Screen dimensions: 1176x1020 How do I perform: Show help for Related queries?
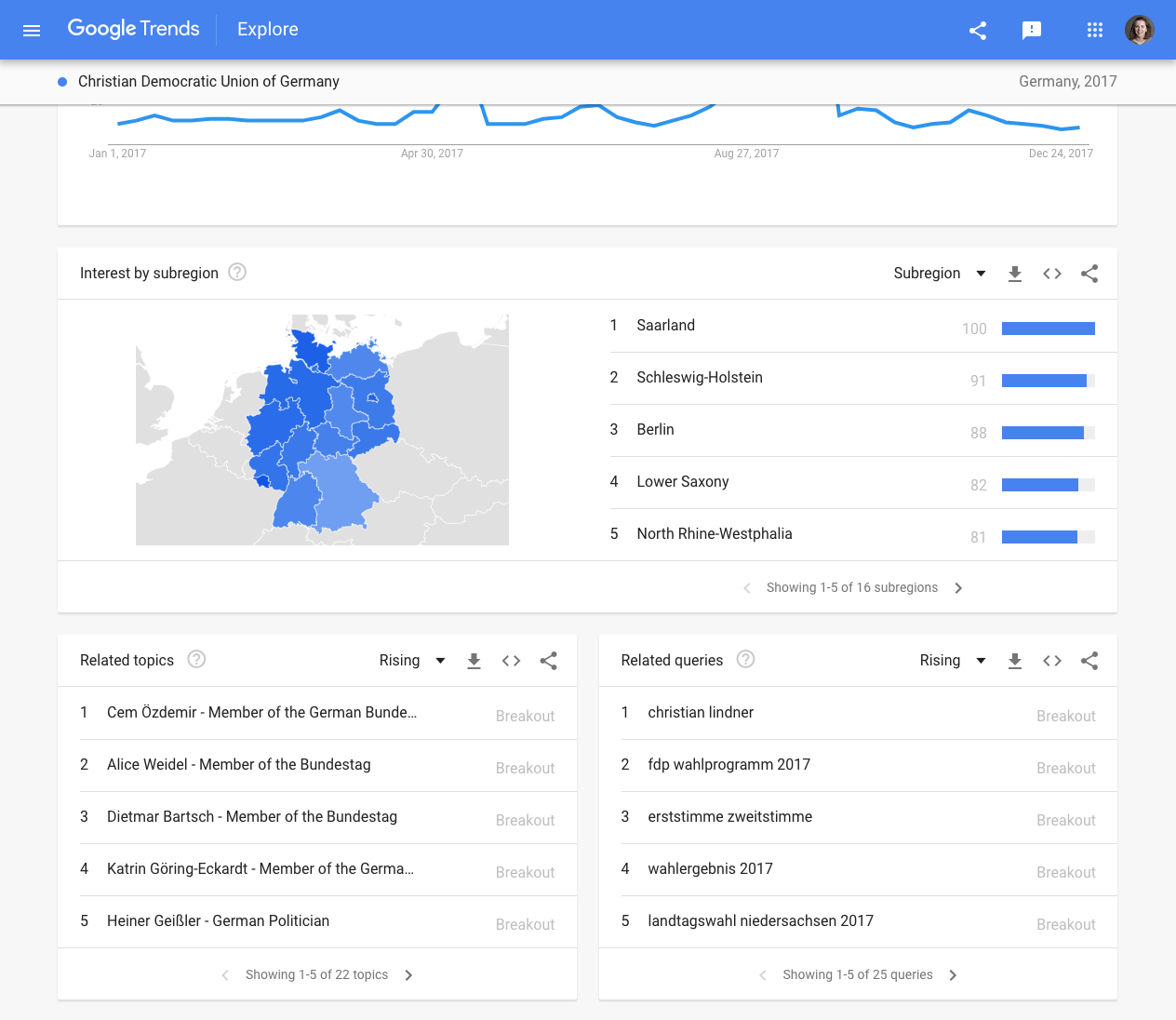pyautogui.click(x=745, y=659)
